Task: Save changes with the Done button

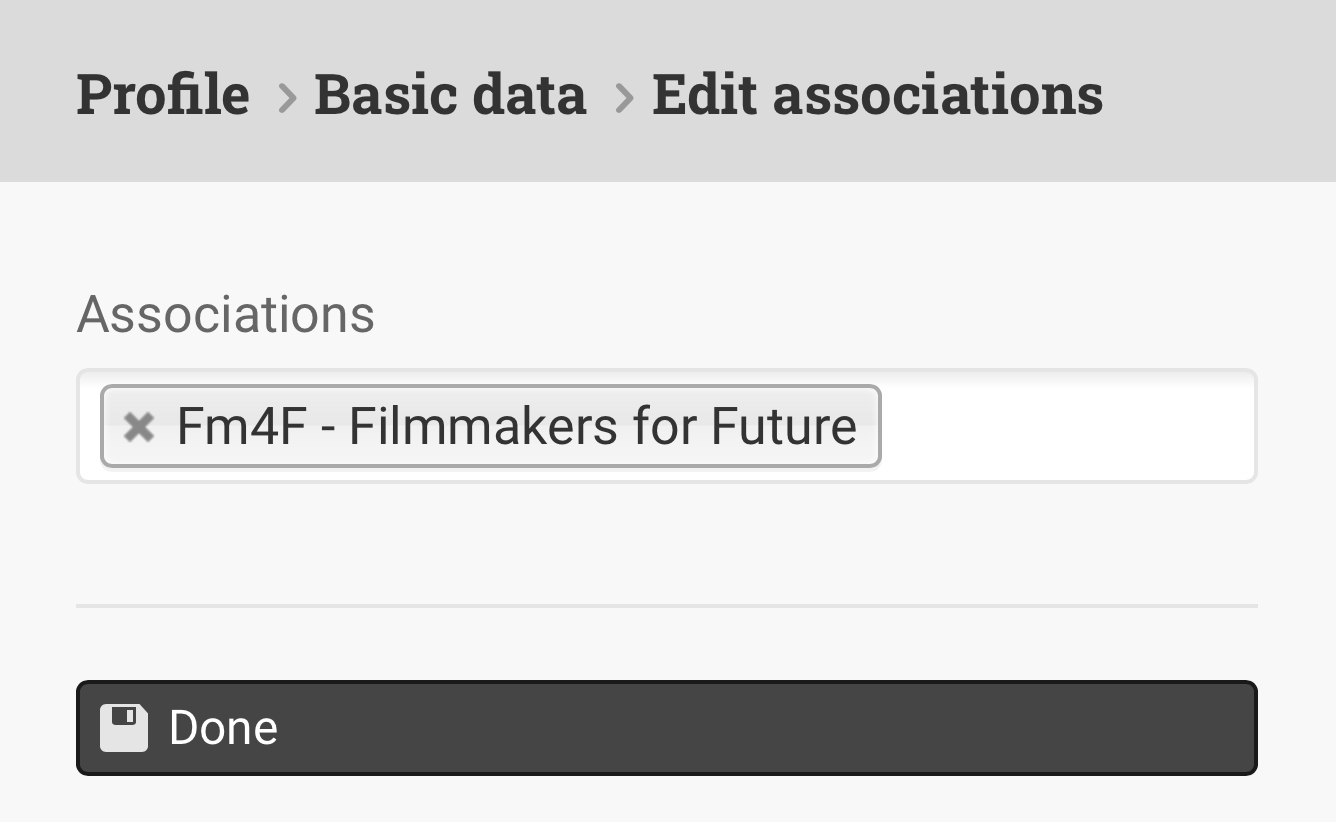Action: 667,728
